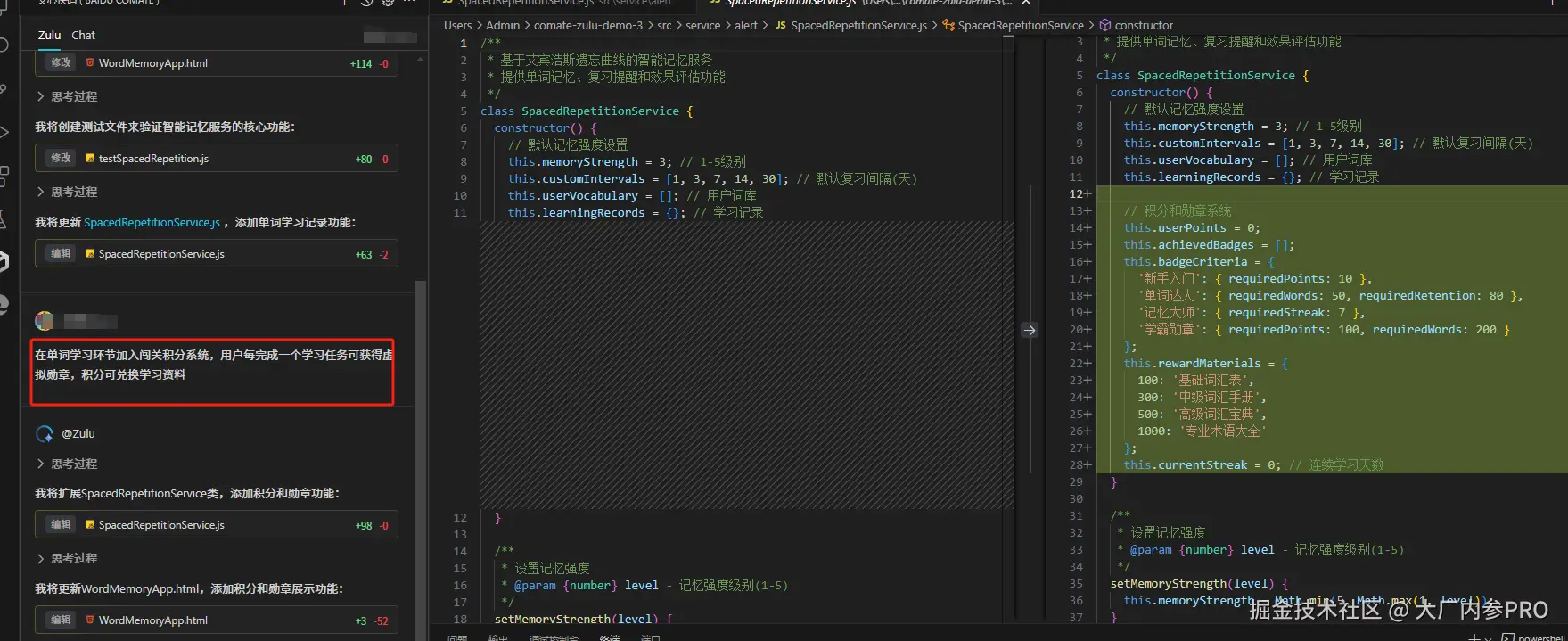
Task: Open the Comate history clock icon
Action: pos(366,3)
